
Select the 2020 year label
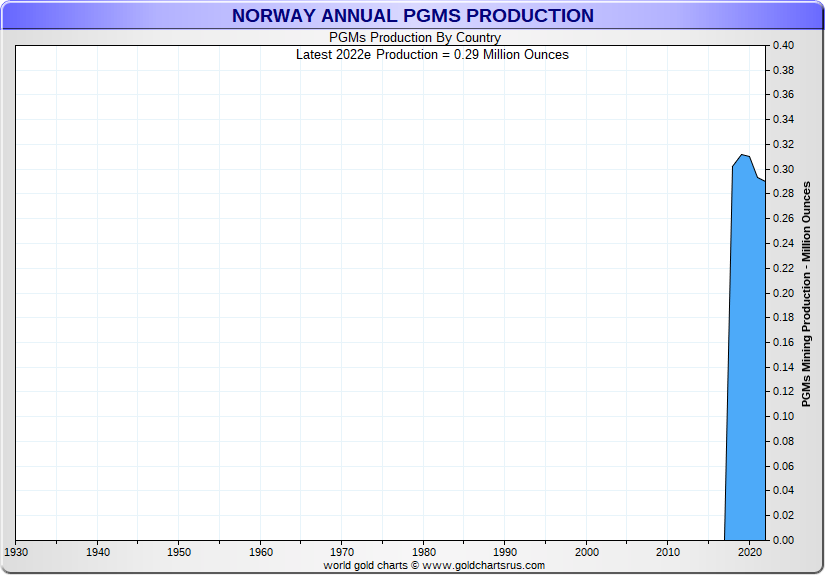coord(750,552)
